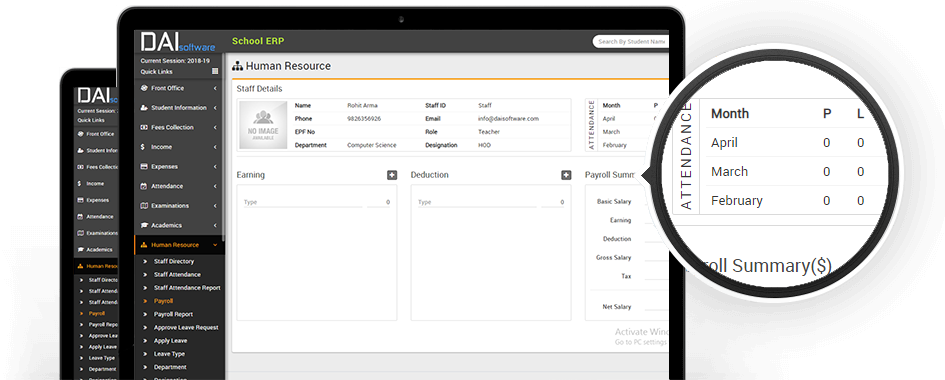Expand the Front Office chevron on the laptop
This screenshot has height=380, width=945.
[215, 88]
